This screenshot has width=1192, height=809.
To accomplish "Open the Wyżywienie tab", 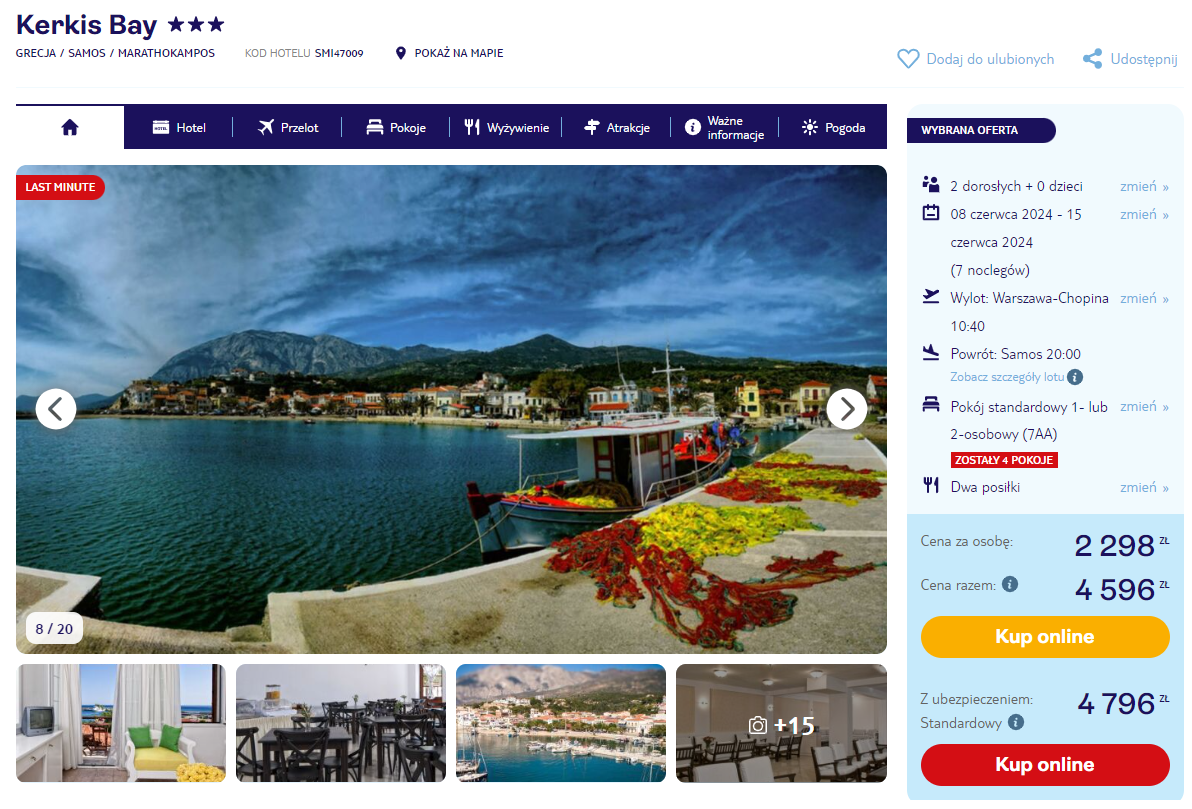I will click(x=506, y=128).
